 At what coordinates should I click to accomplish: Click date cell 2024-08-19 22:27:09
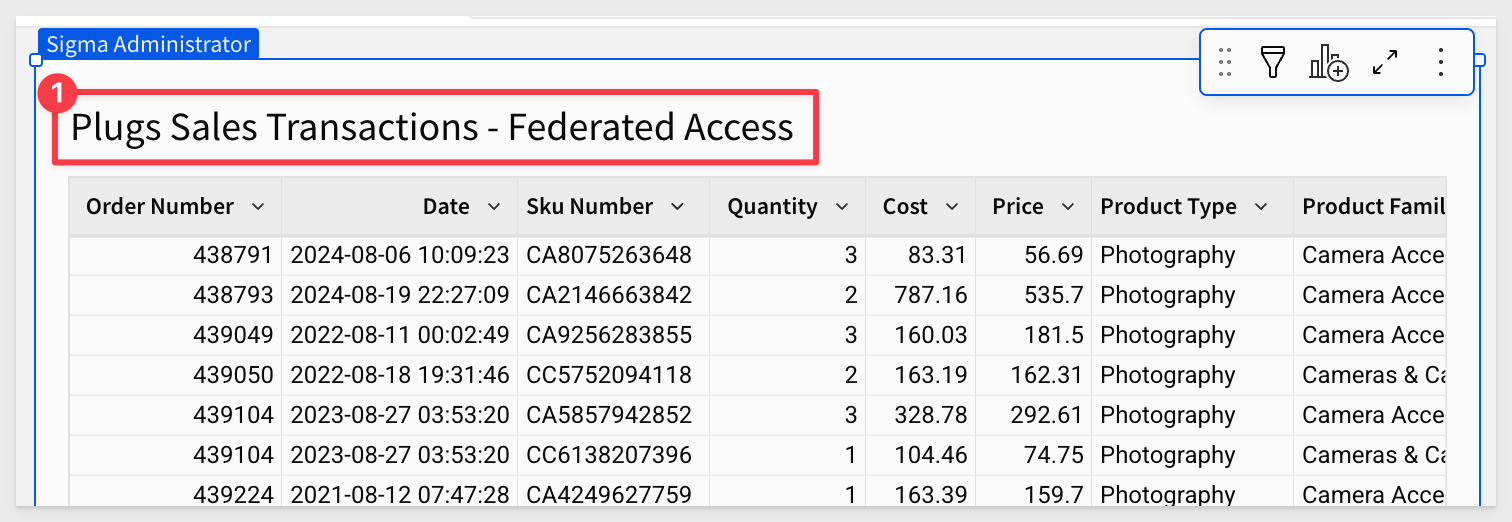pyautogui.click(x=399, y=295)
